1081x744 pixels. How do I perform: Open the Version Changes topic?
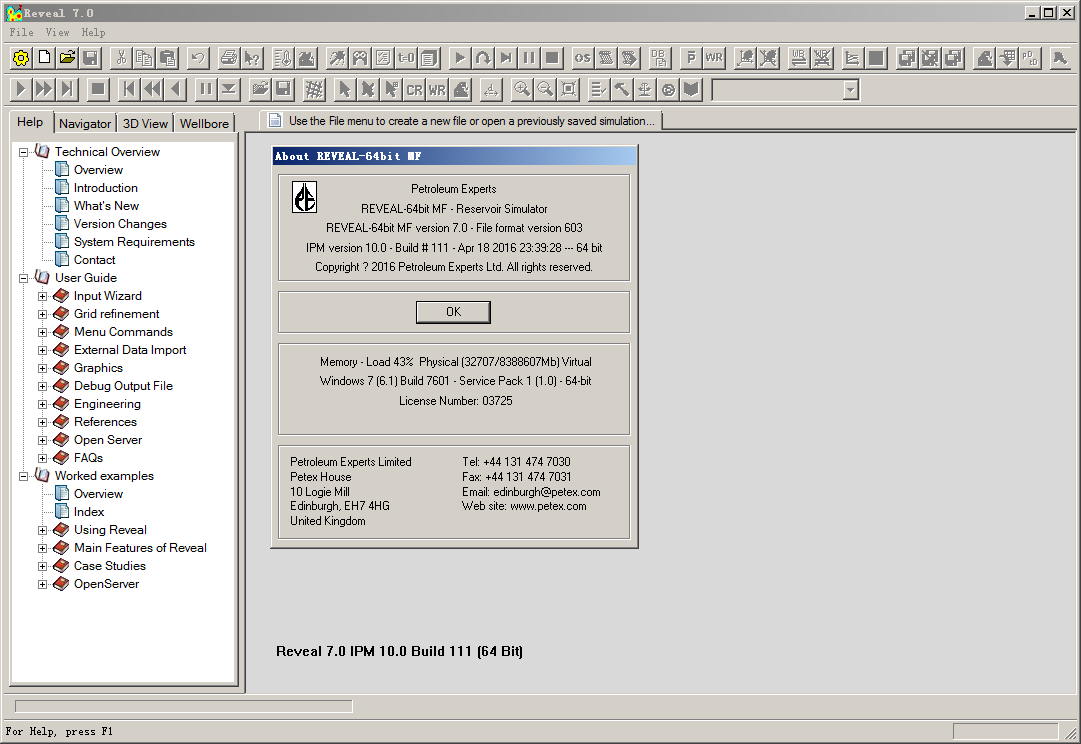click(120, 223)
